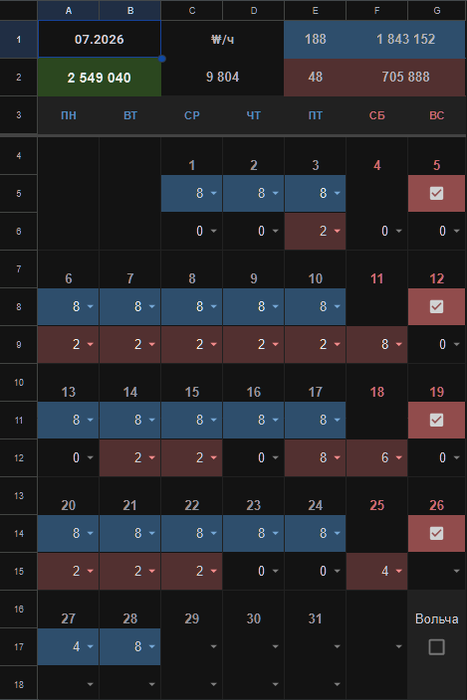Select the 07.2026 date cell
This screenshot has width=467, height=700.
click(99, 39)
